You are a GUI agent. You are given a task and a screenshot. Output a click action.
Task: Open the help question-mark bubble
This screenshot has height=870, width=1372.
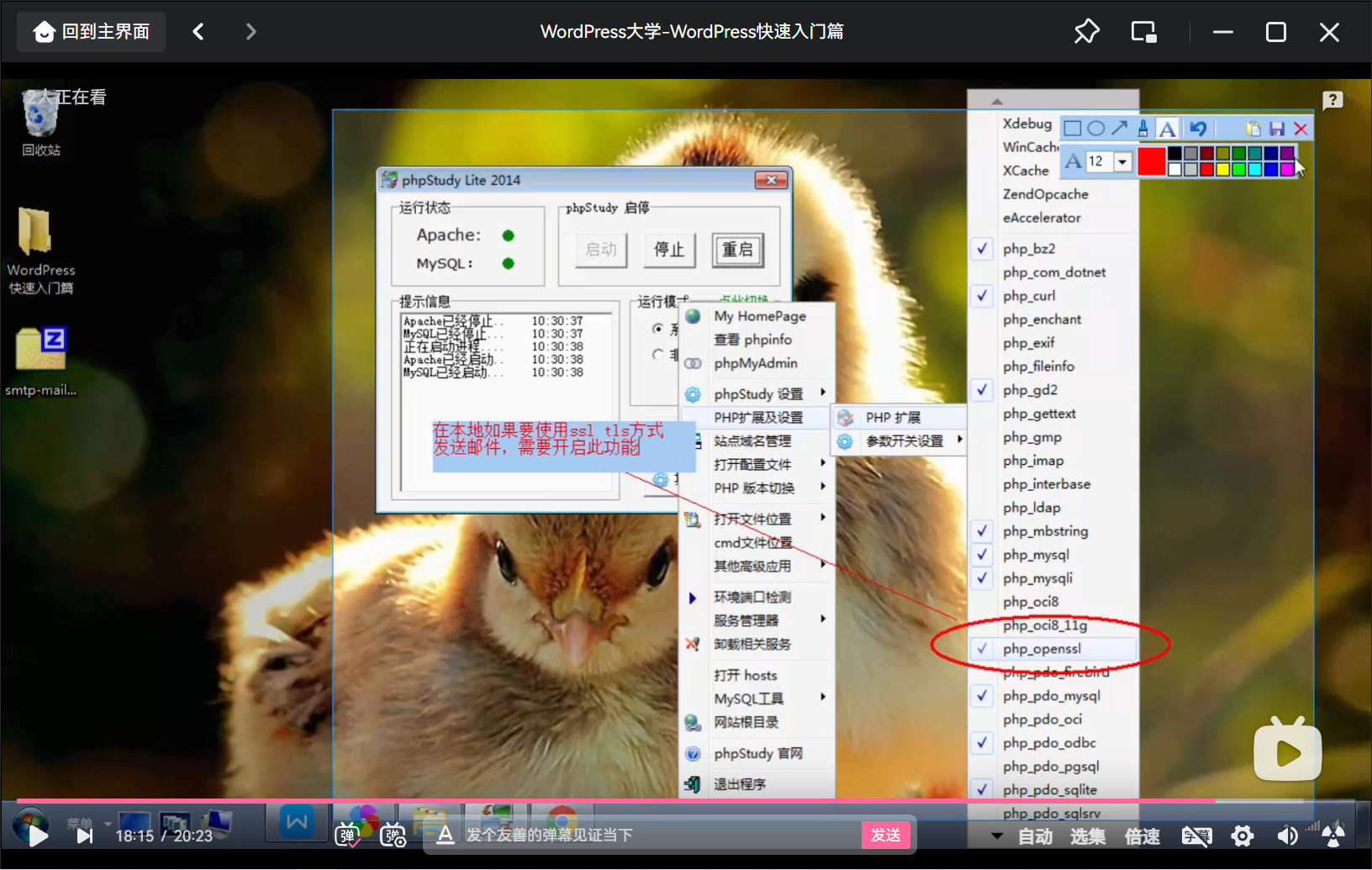coord(1332,101)
